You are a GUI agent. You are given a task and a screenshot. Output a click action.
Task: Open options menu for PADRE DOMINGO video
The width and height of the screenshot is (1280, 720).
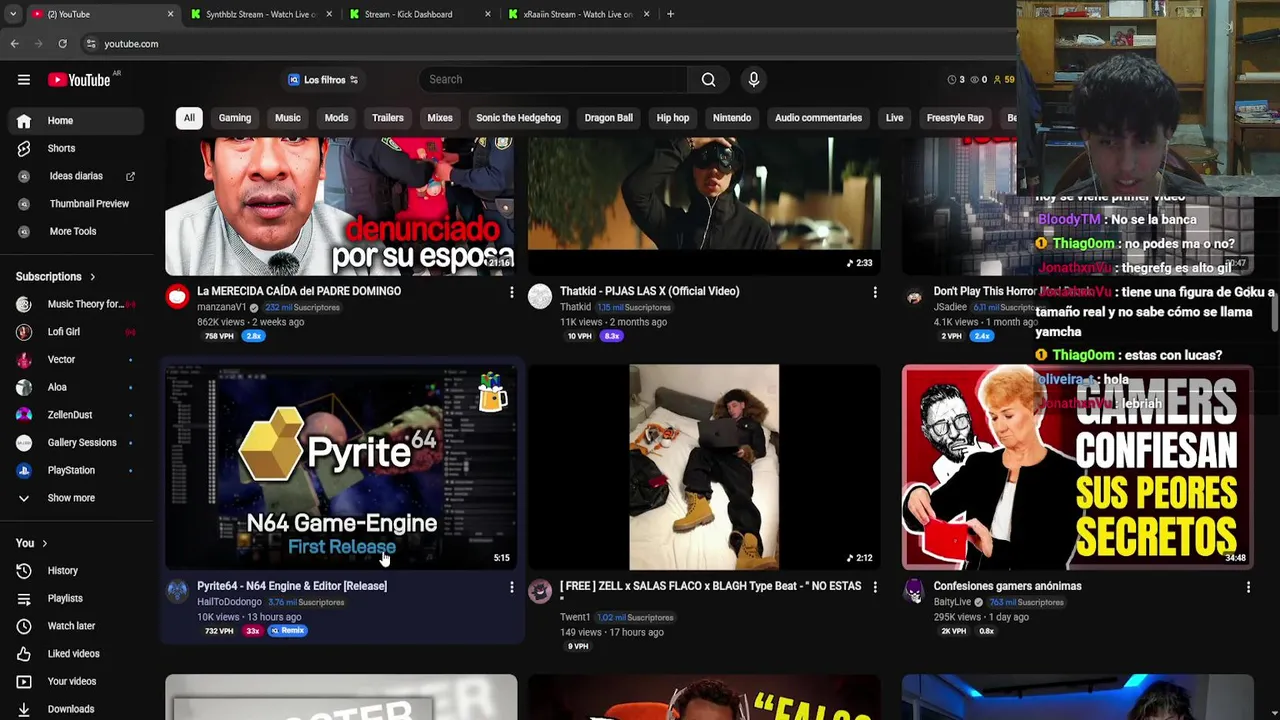pos(511,293)
